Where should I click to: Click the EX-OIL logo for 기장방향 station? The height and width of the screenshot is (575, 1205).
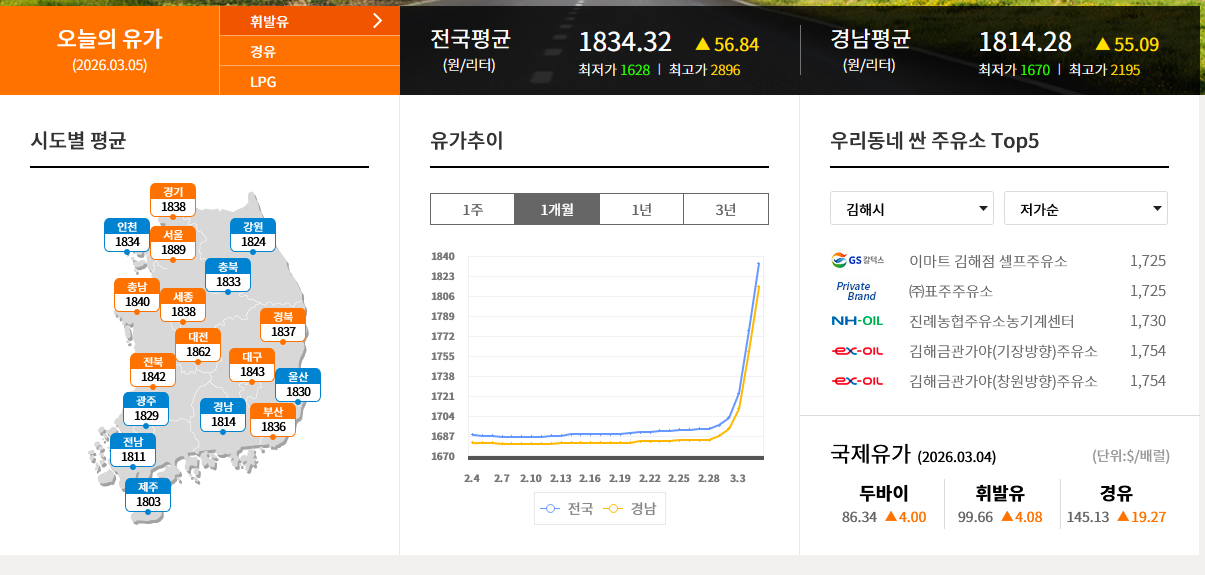857,351
